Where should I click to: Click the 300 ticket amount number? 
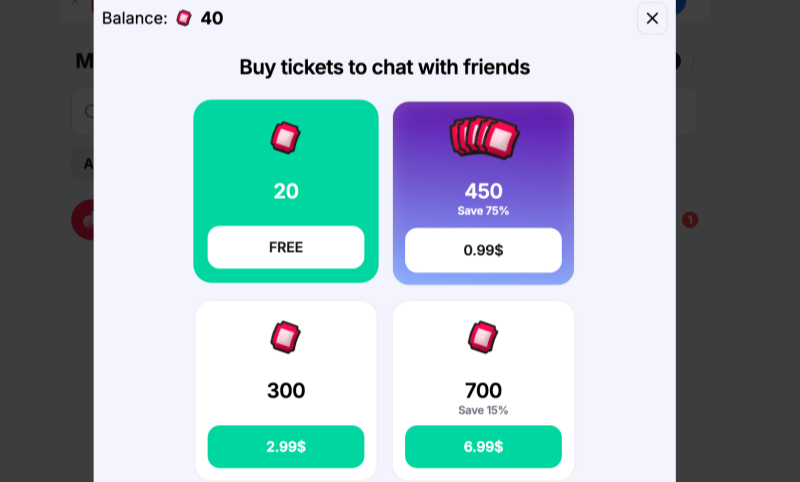coord(286,391)
